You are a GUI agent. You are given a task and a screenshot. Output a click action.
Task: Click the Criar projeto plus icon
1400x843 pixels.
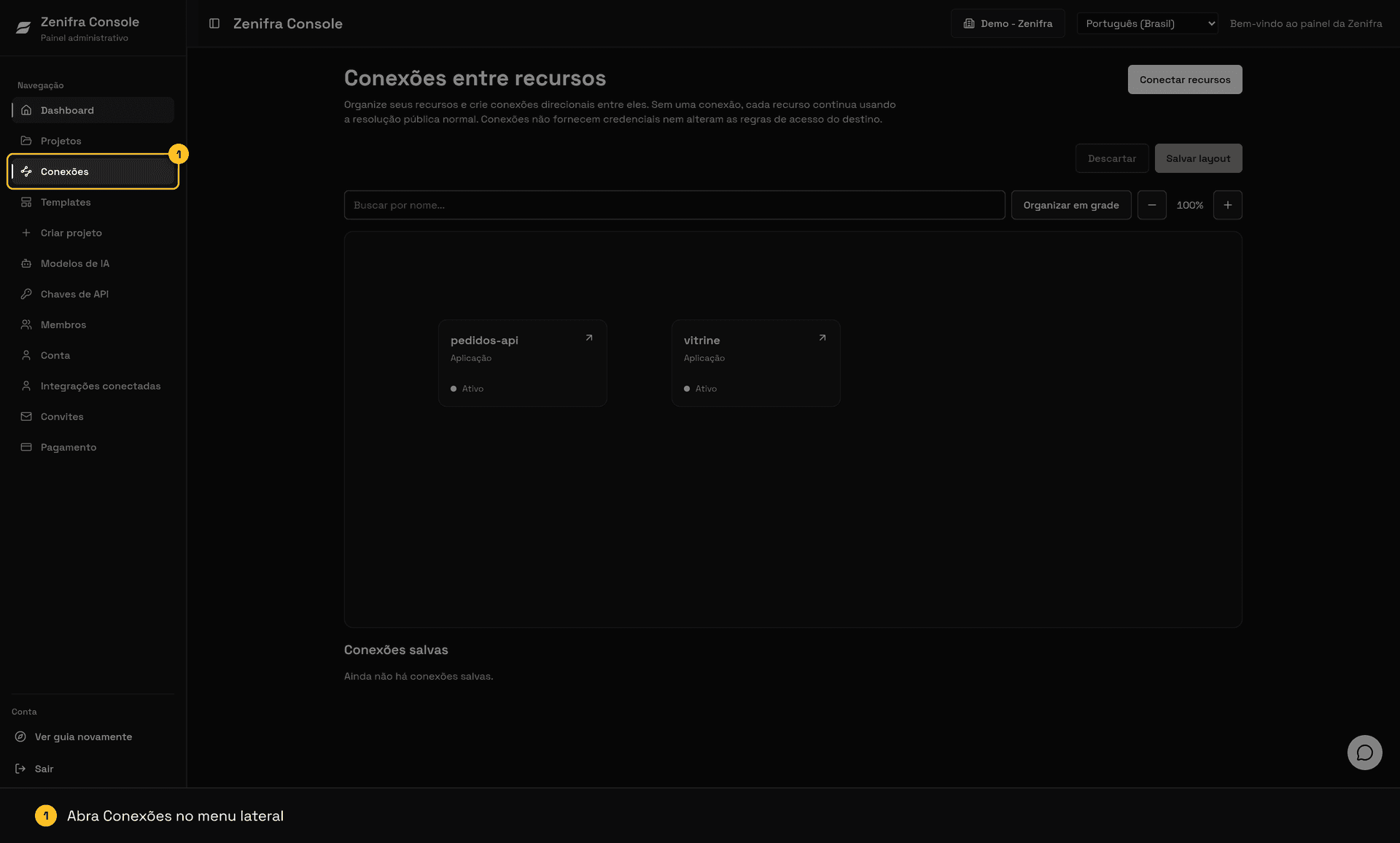[x=26, y=233]
